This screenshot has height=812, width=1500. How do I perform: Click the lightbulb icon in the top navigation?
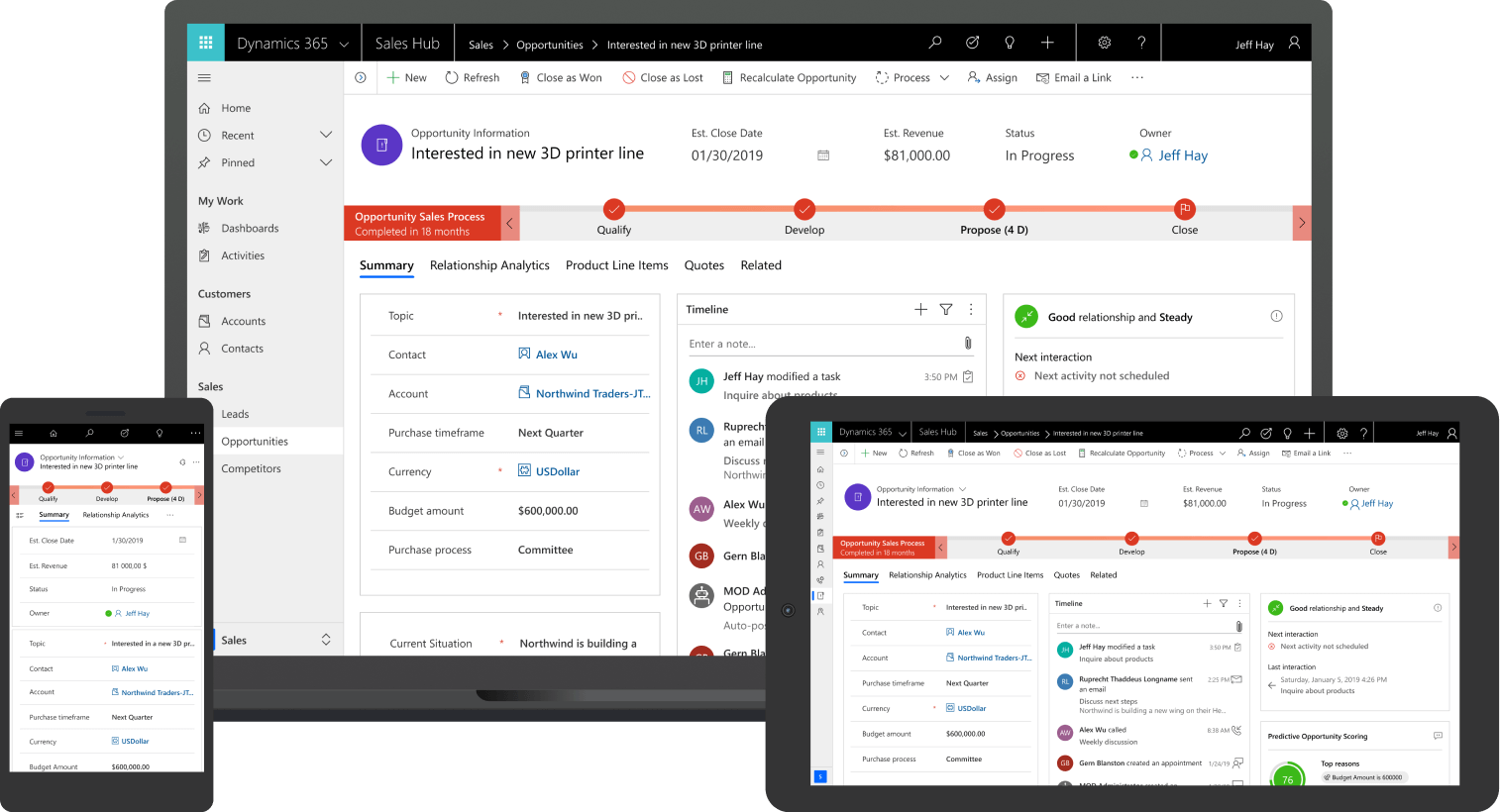tap(1010, 43)
